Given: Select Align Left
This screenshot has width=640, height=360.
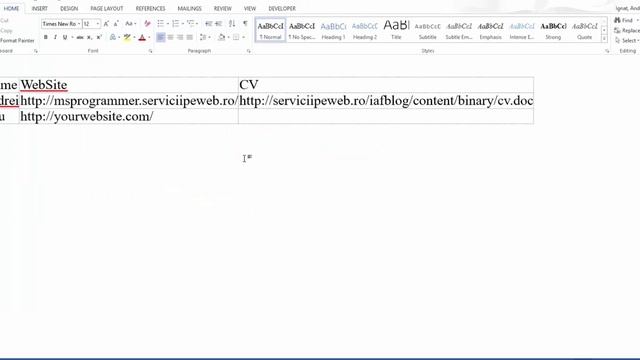Looking at the screenshot, I should click(161, 38).
